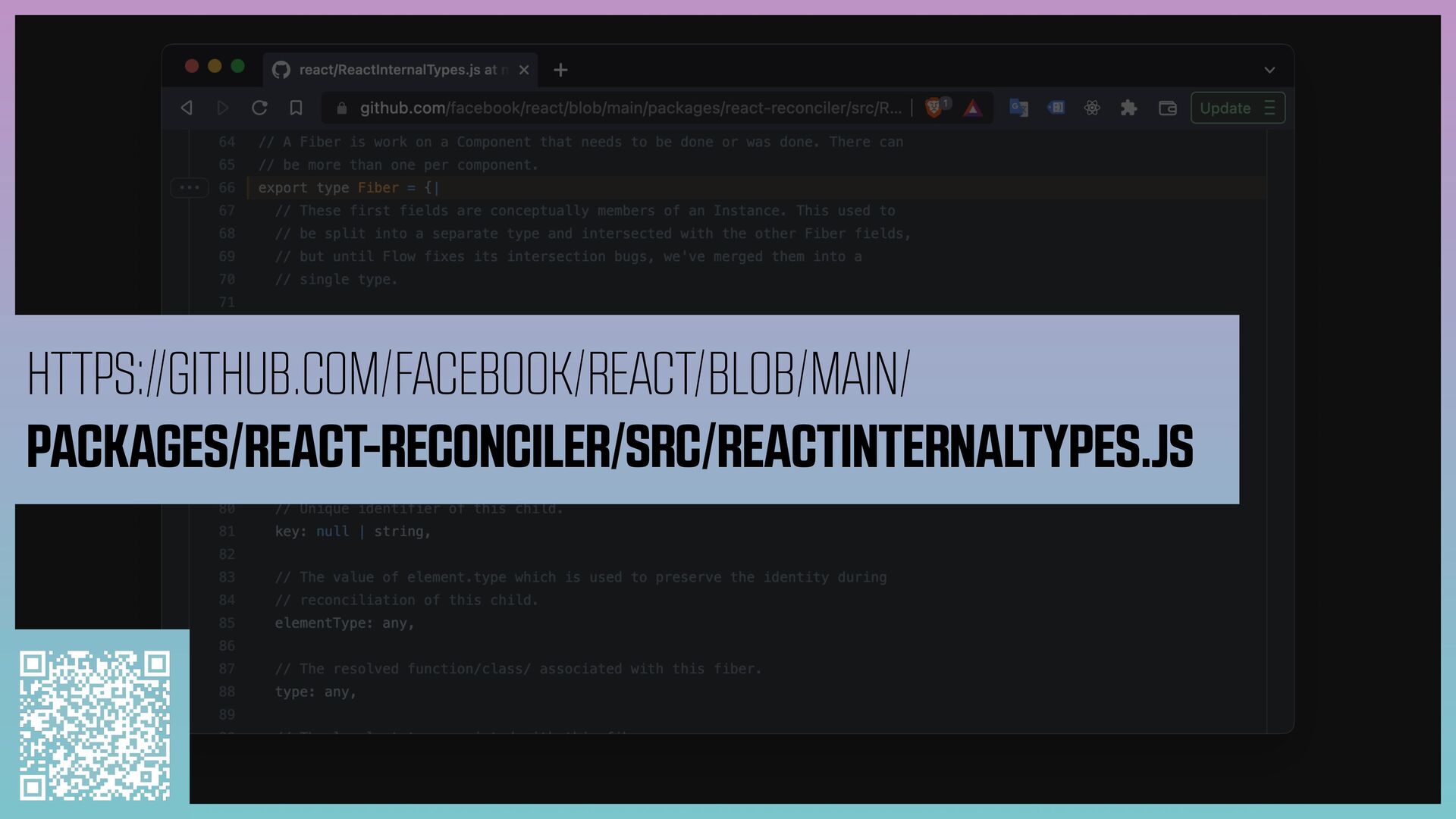Click the lock icon in the address bar

tap(342, 108)
